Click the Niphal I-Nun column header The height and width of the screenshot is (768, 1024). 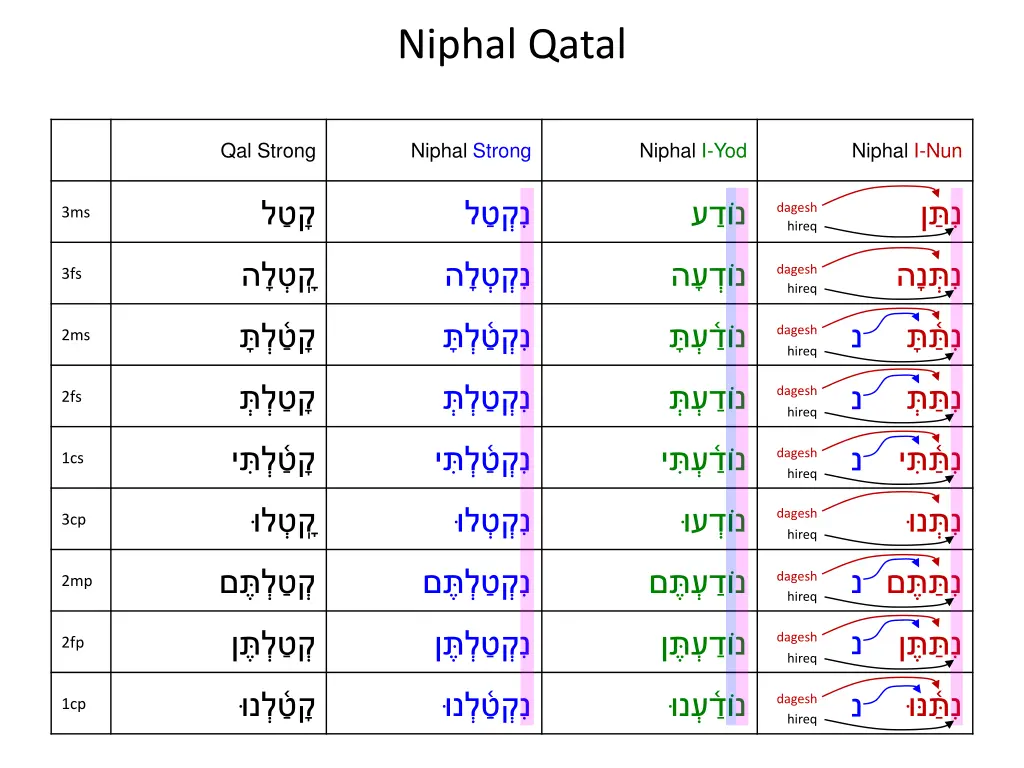tap(906, 151)
